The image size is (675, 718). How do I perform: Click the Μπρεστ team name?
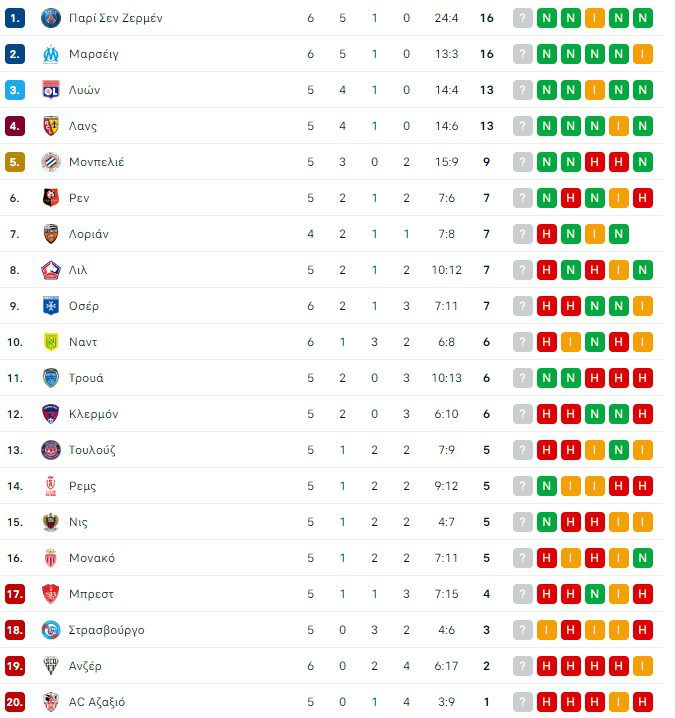(x=91, y=594)
